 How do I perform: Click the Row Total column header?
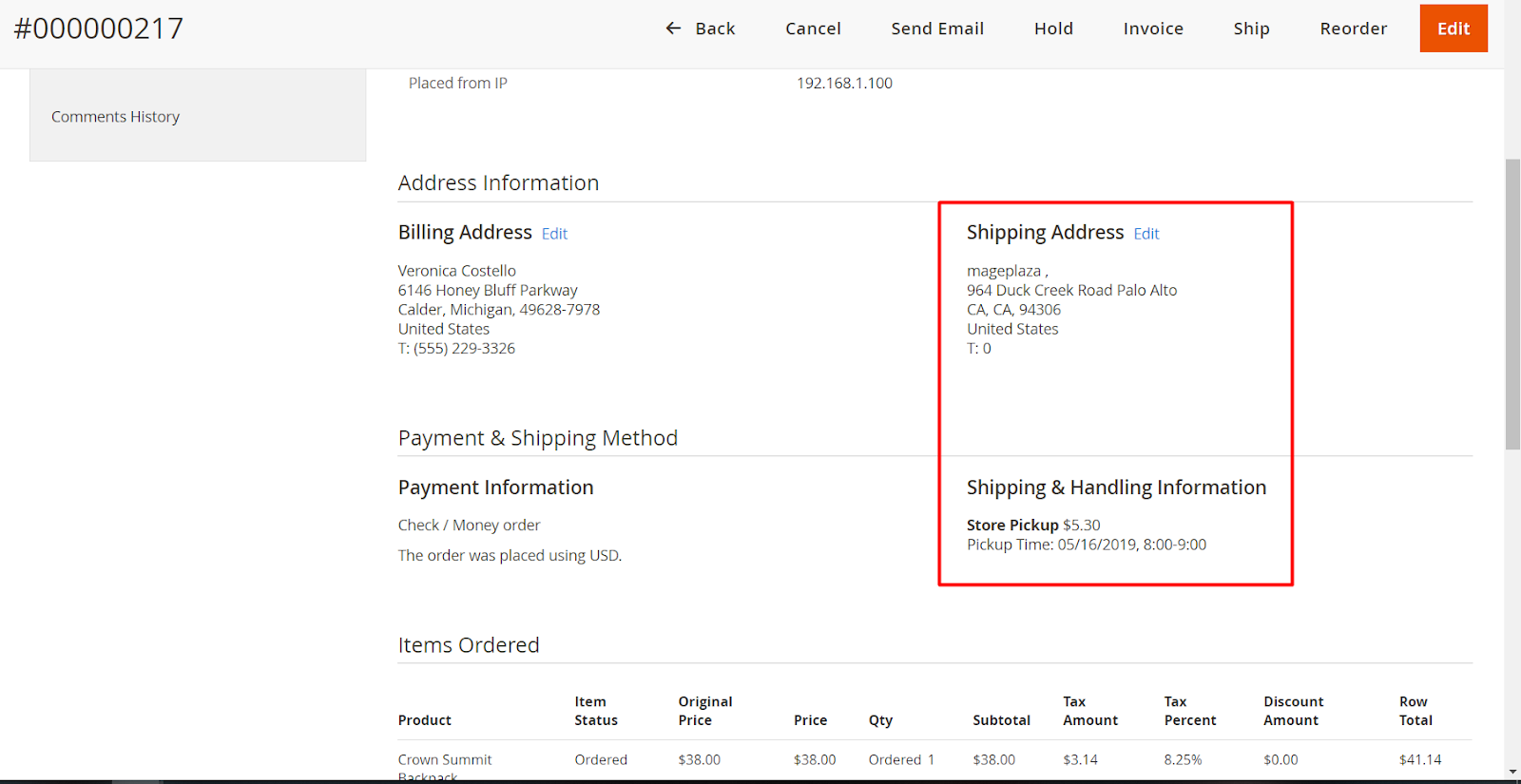pos(1415,711)
